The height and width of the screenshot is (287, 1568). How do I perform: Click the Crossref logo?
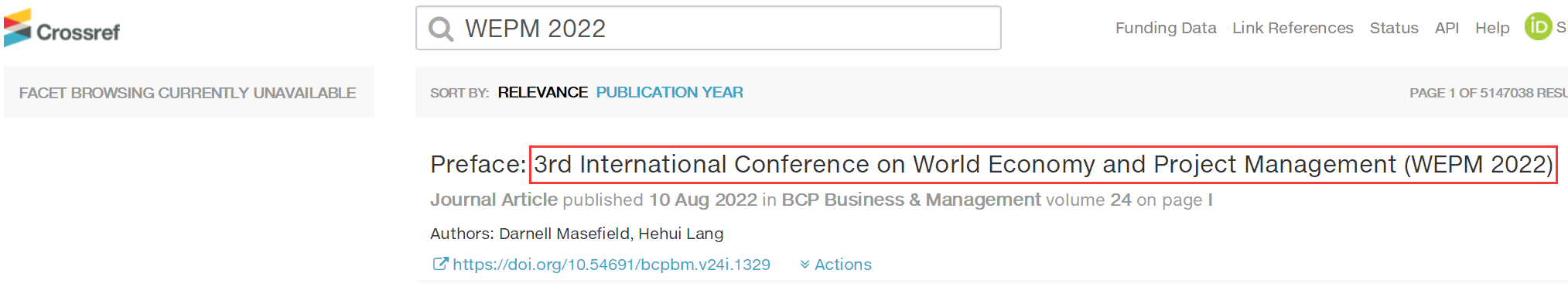(62, 28)
